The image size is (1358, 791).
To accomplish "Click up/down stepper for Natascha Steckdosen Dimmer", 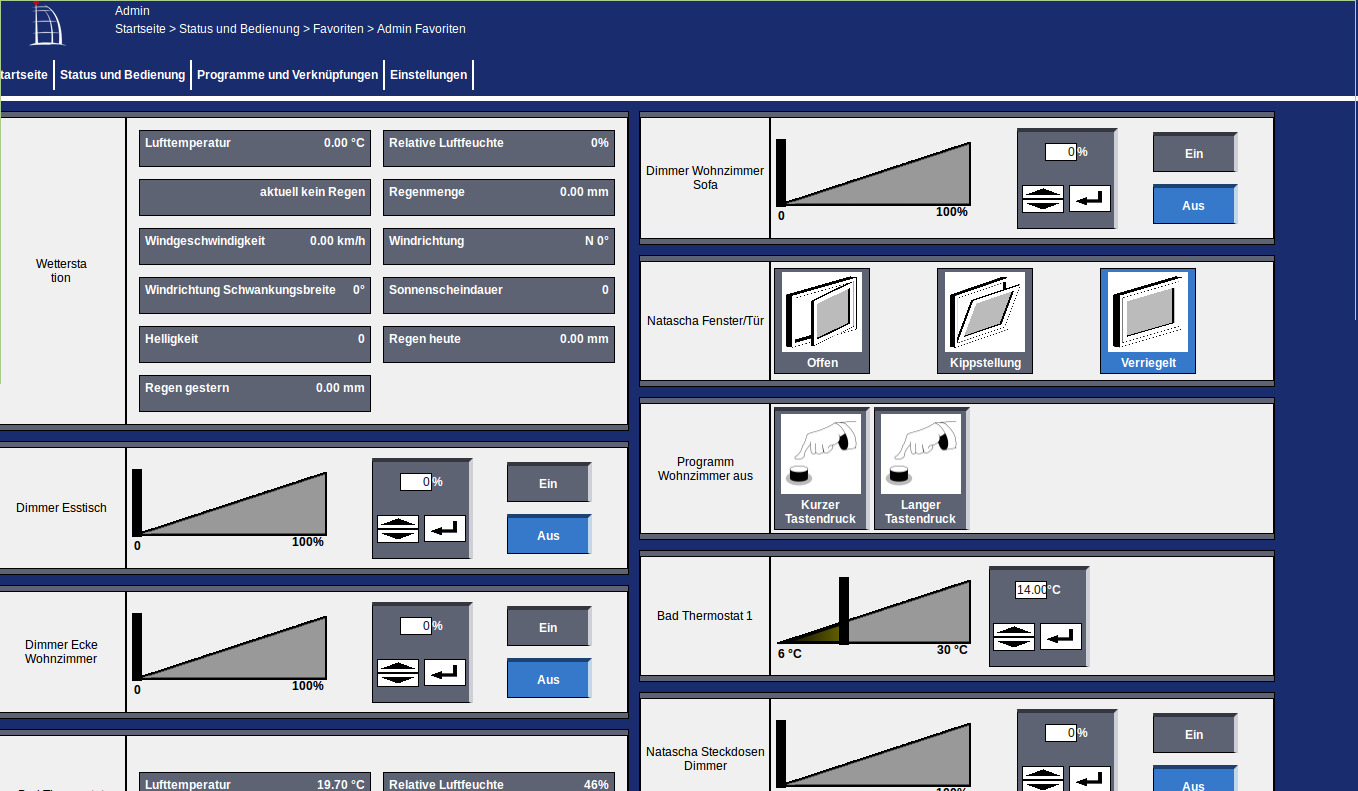I will point(1043,778).
